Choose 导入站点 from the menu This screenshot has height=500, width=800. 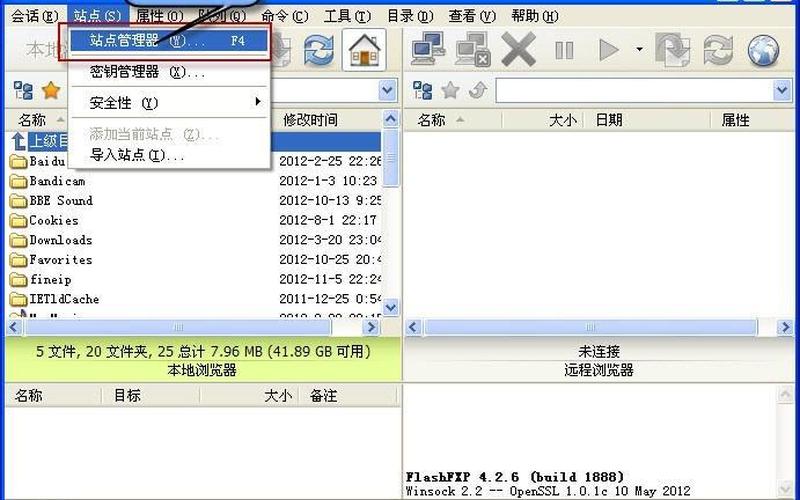168,155
